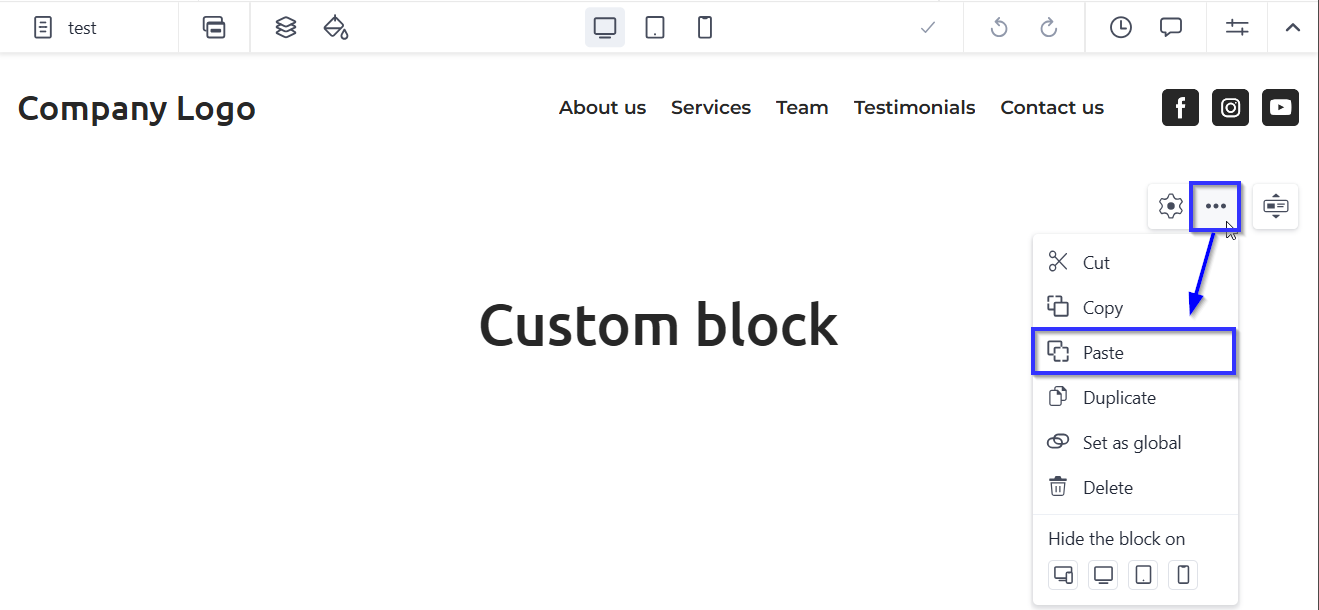Redo the last action
Screen dimensions: 1319x610
(x=1049, y=28)
